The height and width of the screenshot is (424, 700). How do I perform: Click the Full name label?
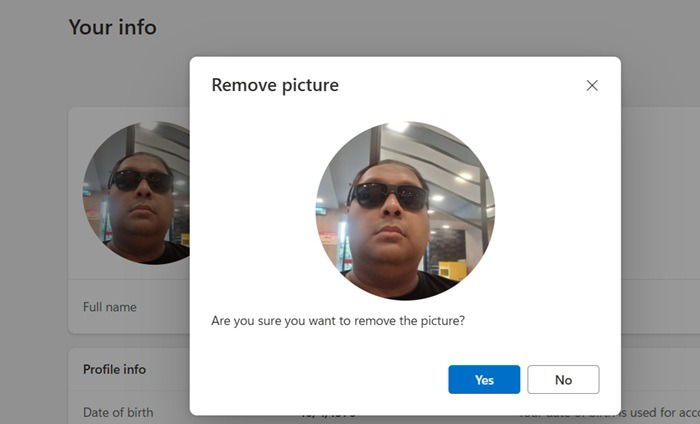click(109, 307)
